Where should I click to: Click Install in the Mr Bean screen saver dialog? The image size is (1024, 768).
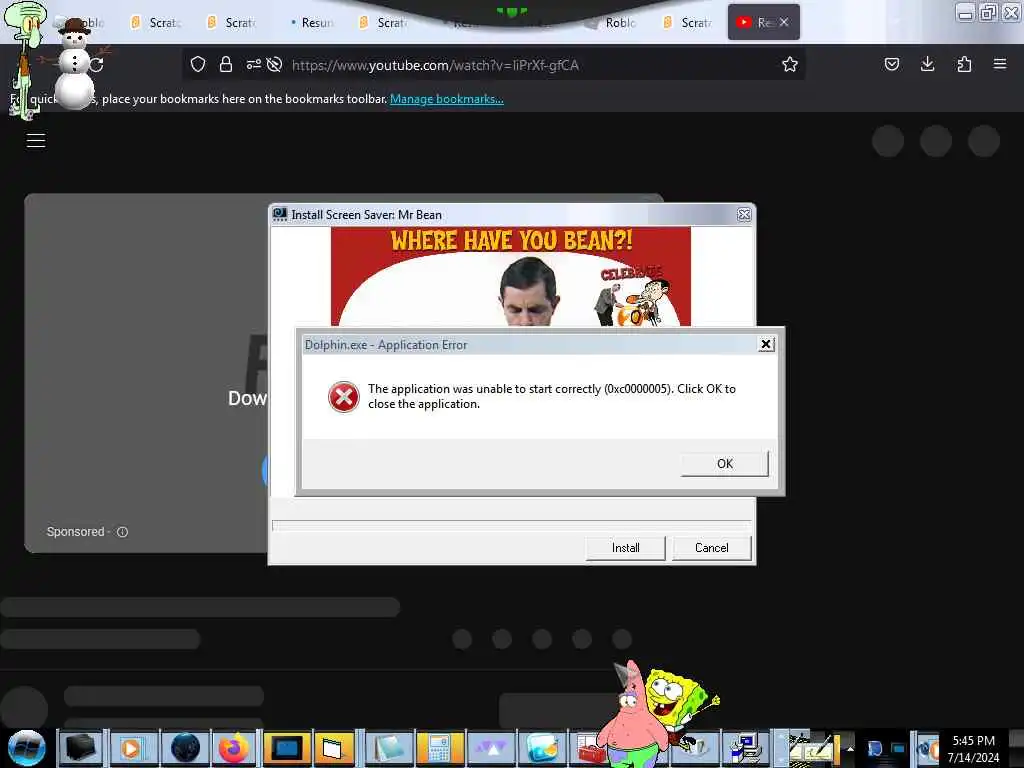pos(625,548)
